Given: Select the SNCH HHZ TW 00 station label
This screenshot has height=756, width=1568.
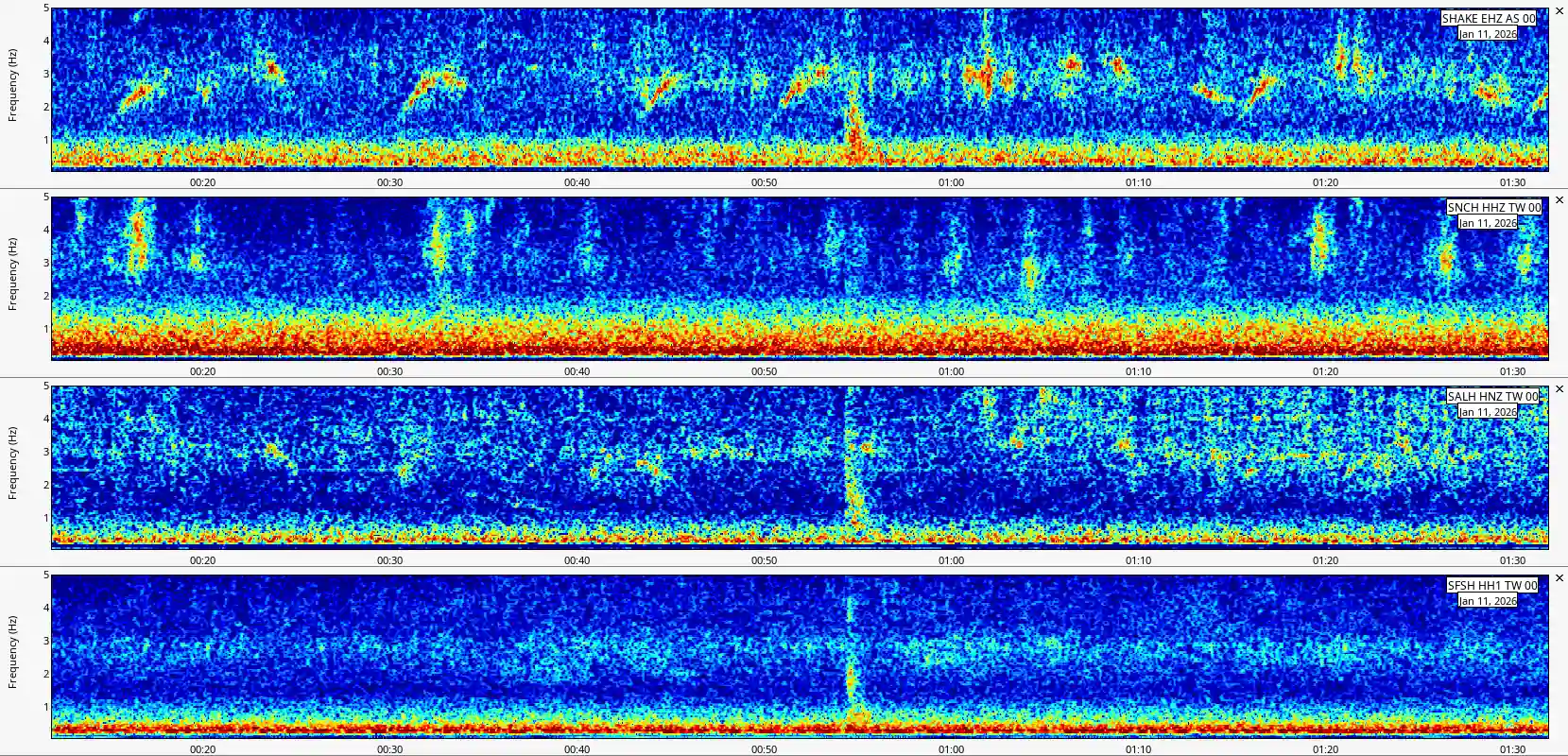Looking at the screenshot, I should click(x=1494, y=207).
